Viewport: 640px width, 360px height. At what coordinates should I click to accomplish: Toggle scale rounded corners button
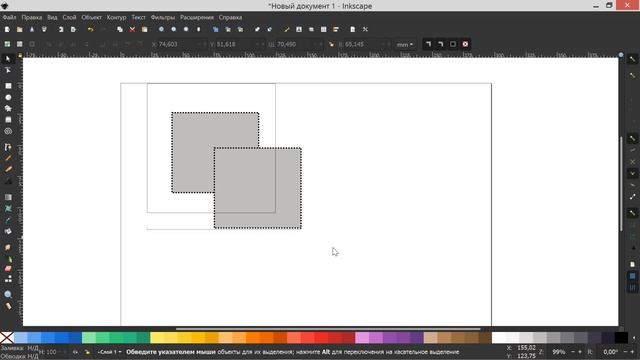pos(440,44)
